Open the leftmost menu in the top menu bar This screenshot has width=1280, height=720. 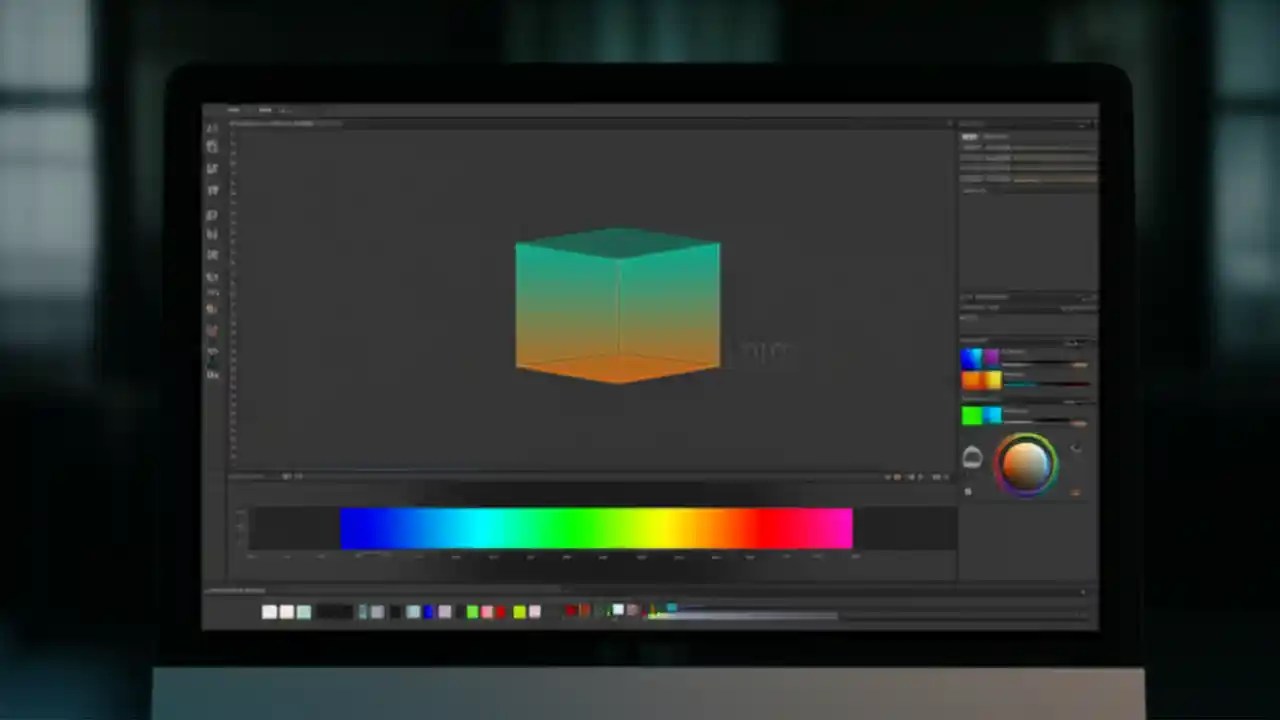click(x=233, y=110)
